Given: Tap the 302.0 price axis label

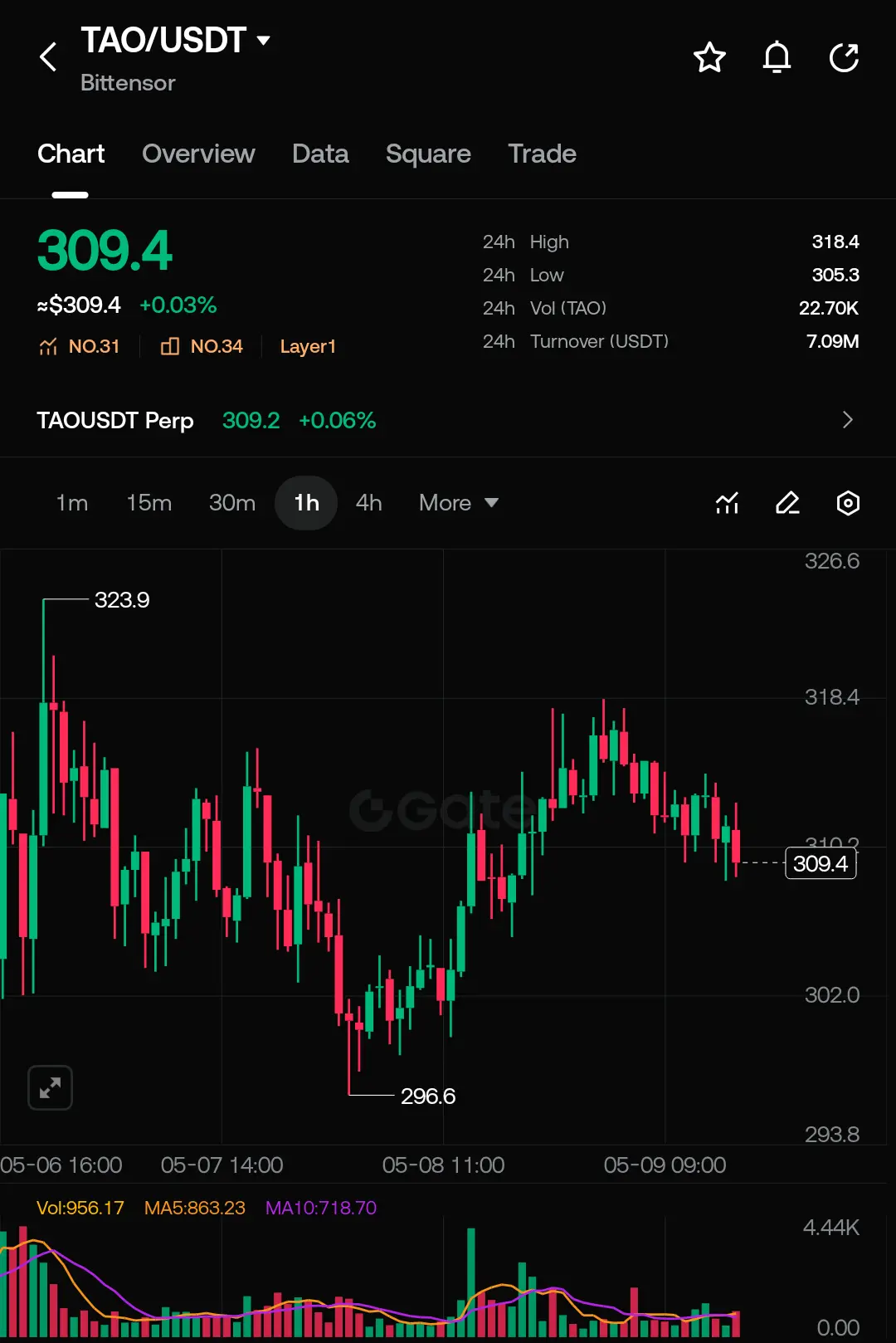Looking at the screenshot, I should tap(832, 994).
